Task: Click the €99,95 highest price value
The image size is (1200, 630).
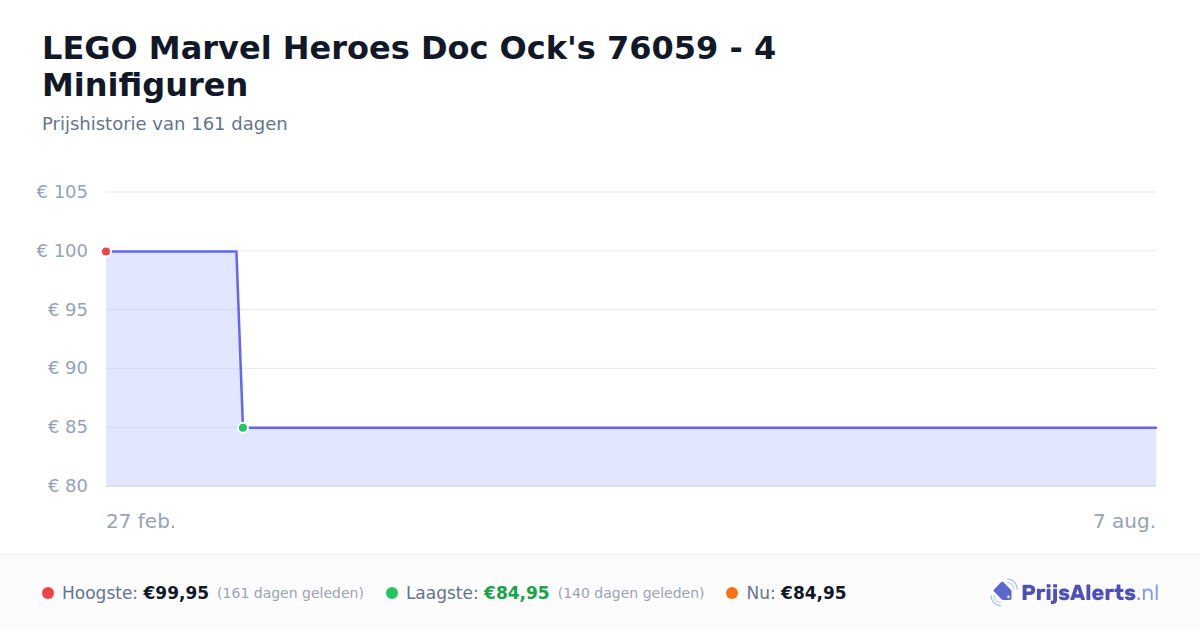Action: pos(176,593)
